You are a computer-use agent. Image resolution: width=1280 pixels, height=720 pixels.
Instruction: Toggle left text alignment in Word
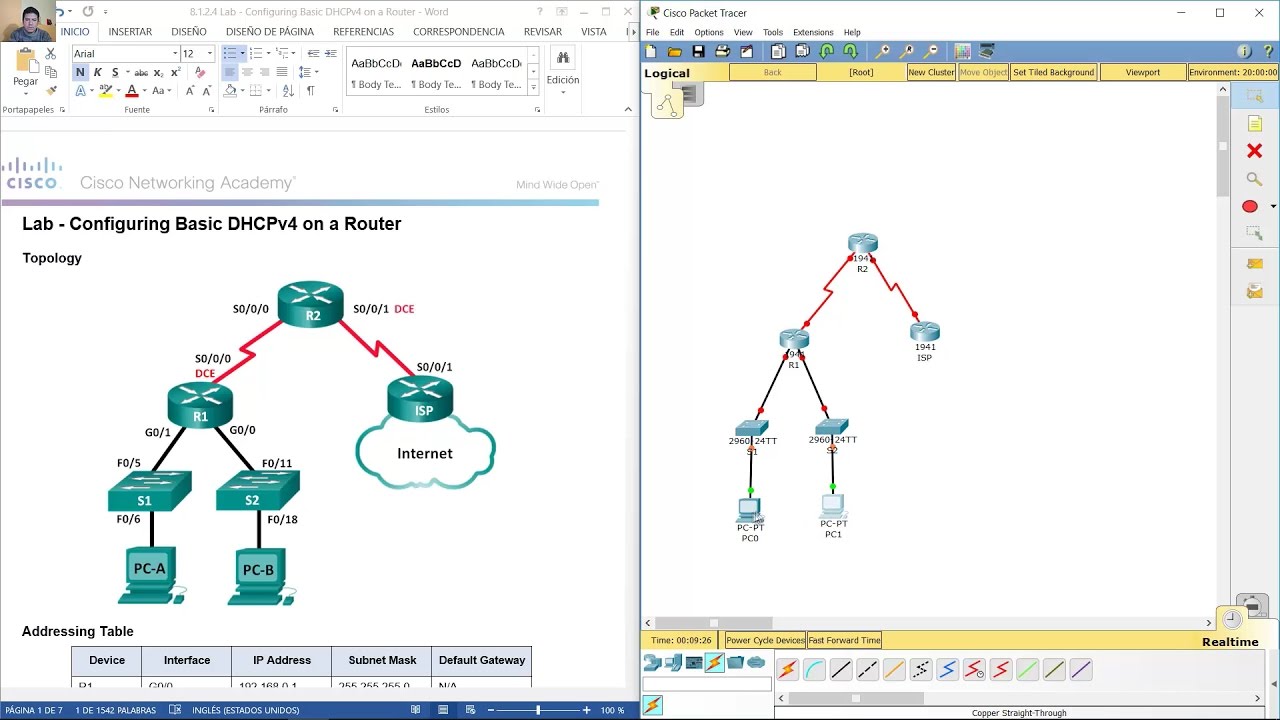point(230,72)
